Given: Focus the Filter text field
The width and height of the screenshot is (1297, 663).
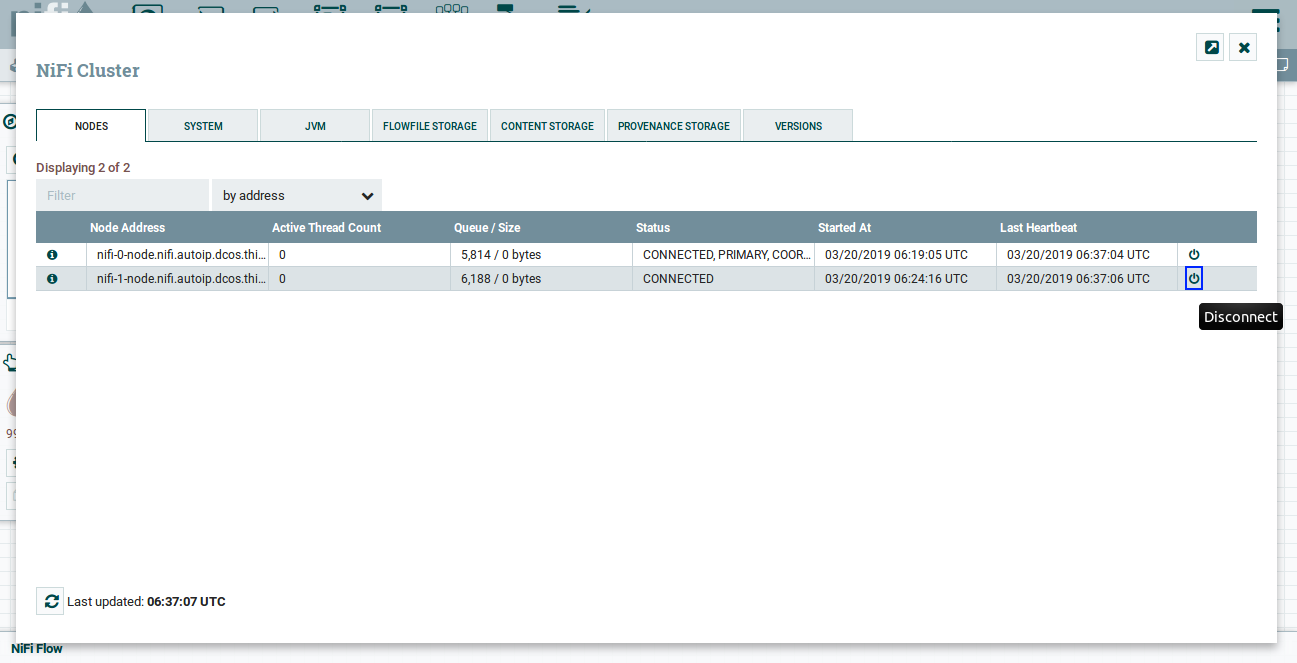Looking at the screenshot, I should pyautogui.click(x=122, y=195).
